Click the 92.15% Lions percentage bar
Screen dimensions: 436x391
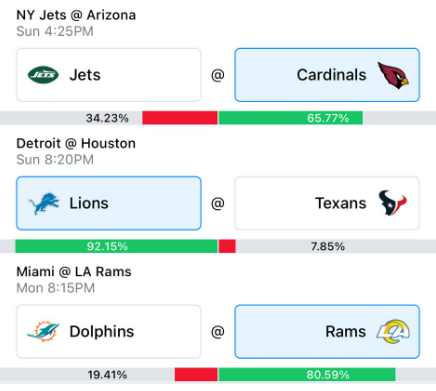click(116, 246)
